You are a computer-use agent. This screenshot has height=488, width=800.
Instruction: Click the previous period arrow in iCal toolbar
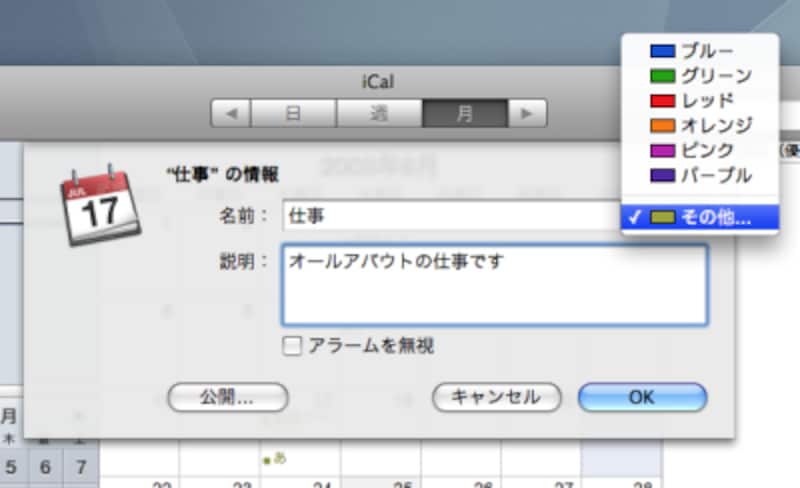coord(231,113)
